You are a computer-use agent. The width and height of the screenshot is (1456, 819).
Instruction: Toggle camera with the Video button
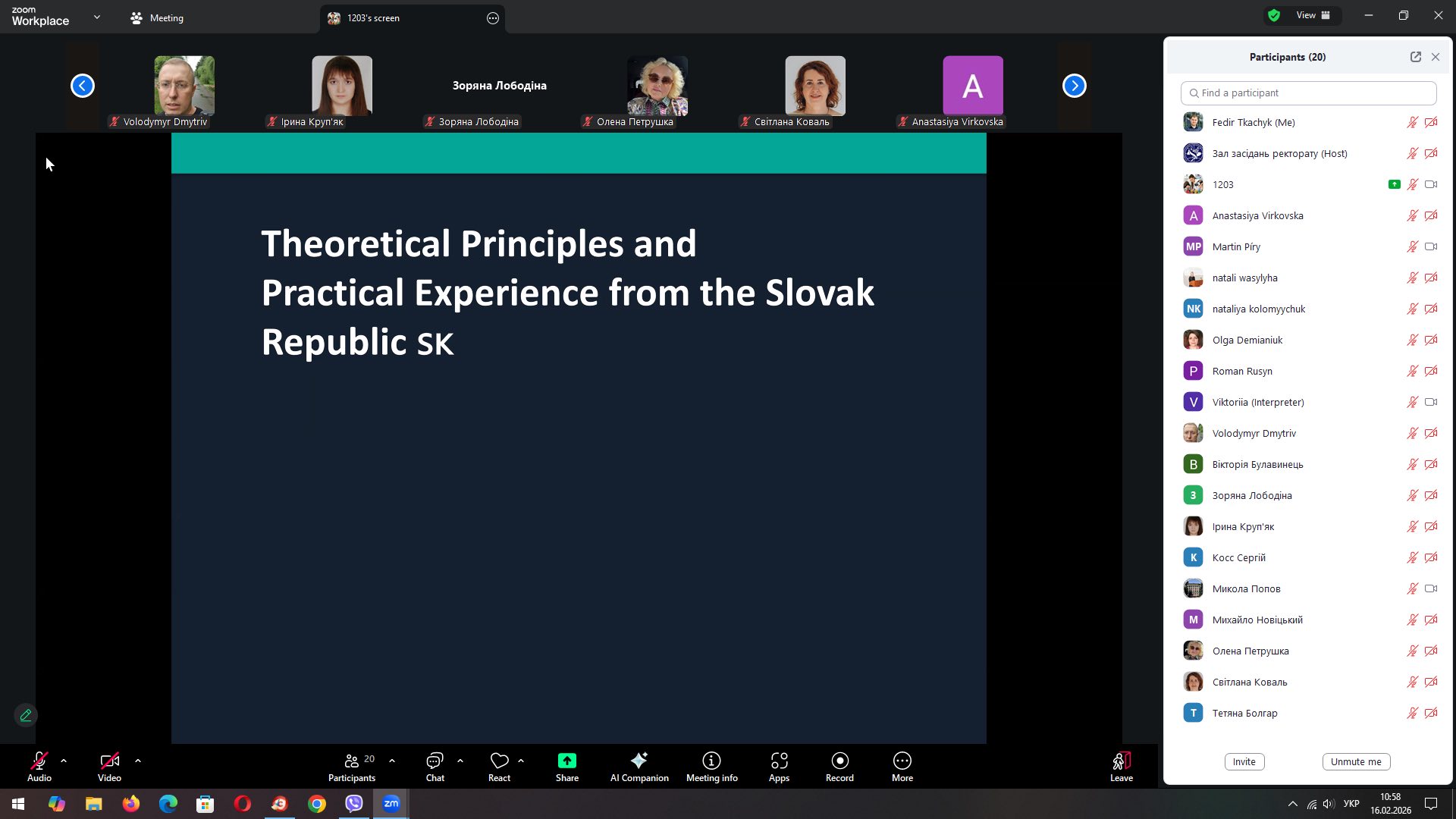click(x=109, y=765)
